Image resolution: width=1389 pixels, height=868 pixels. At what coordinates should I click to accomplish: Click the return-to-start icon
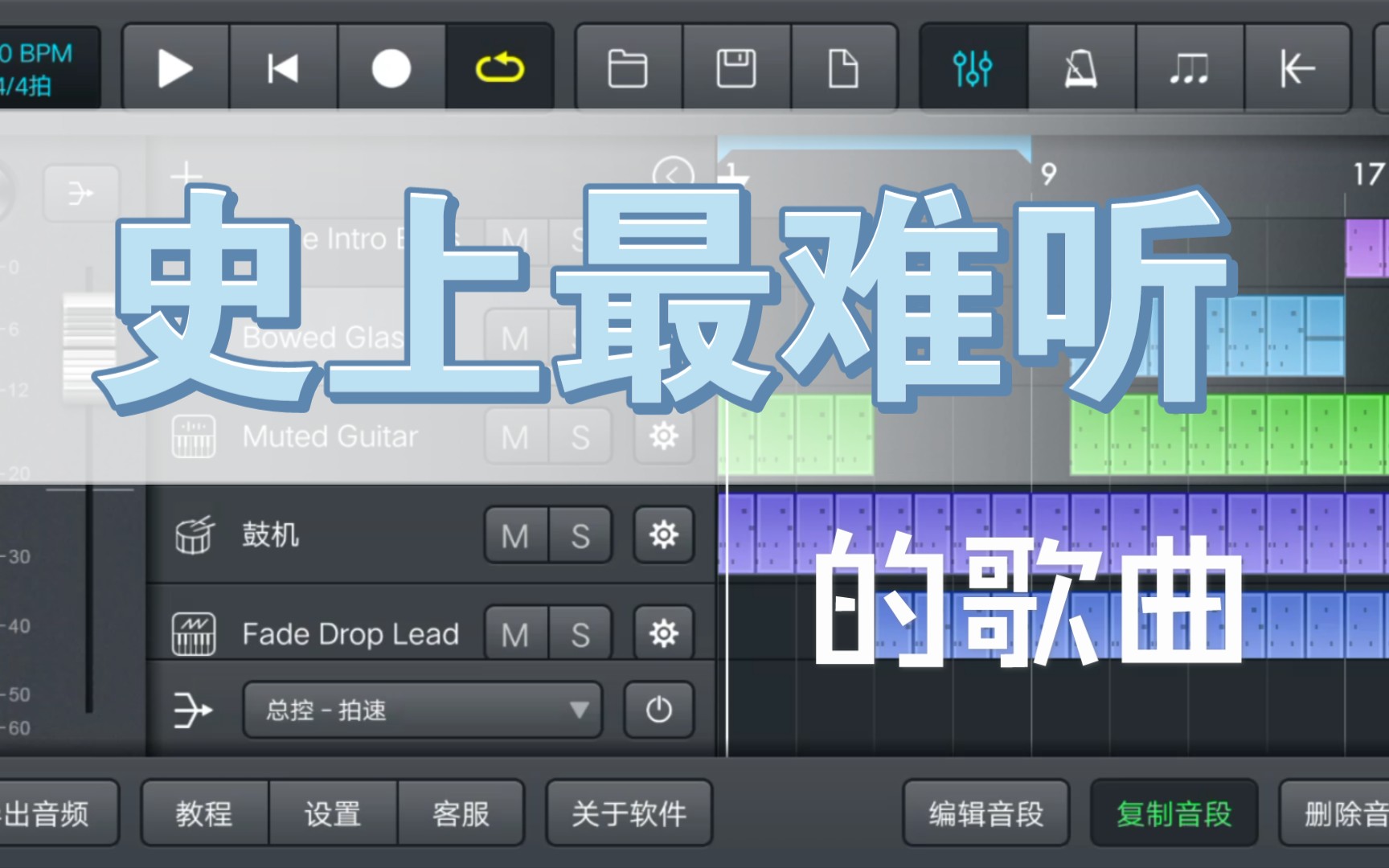(1297, 68)
